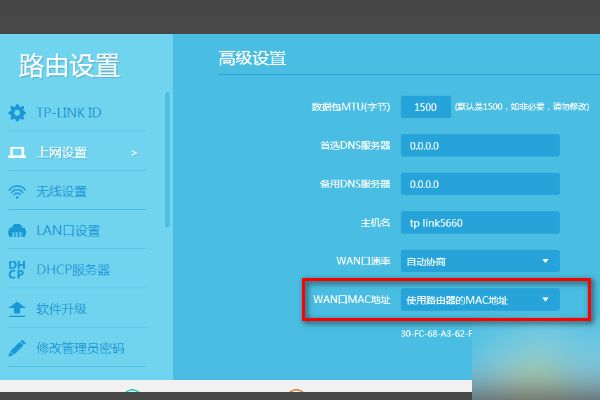The width and height of the screenshot is (600, 400).
Task: Click the 首选DNS服务器 input field
Action: pyautogui.click(x=480, y=145)
